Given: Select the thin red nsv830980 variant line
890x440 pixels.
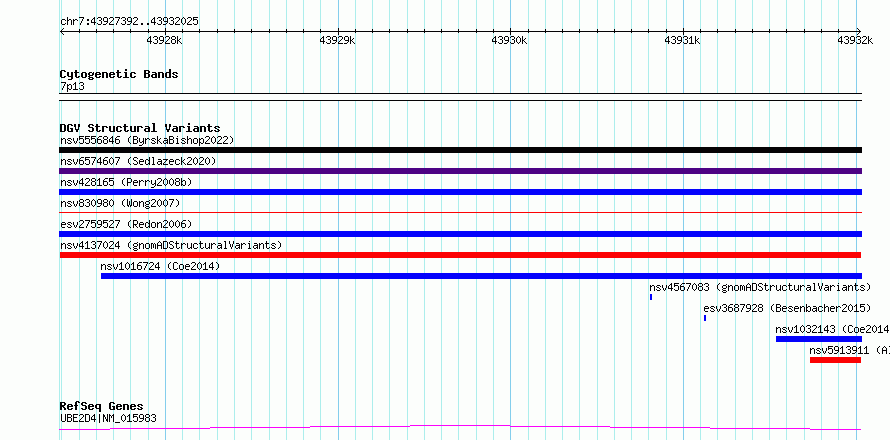Looking at the screenshot, I should 460,212.
